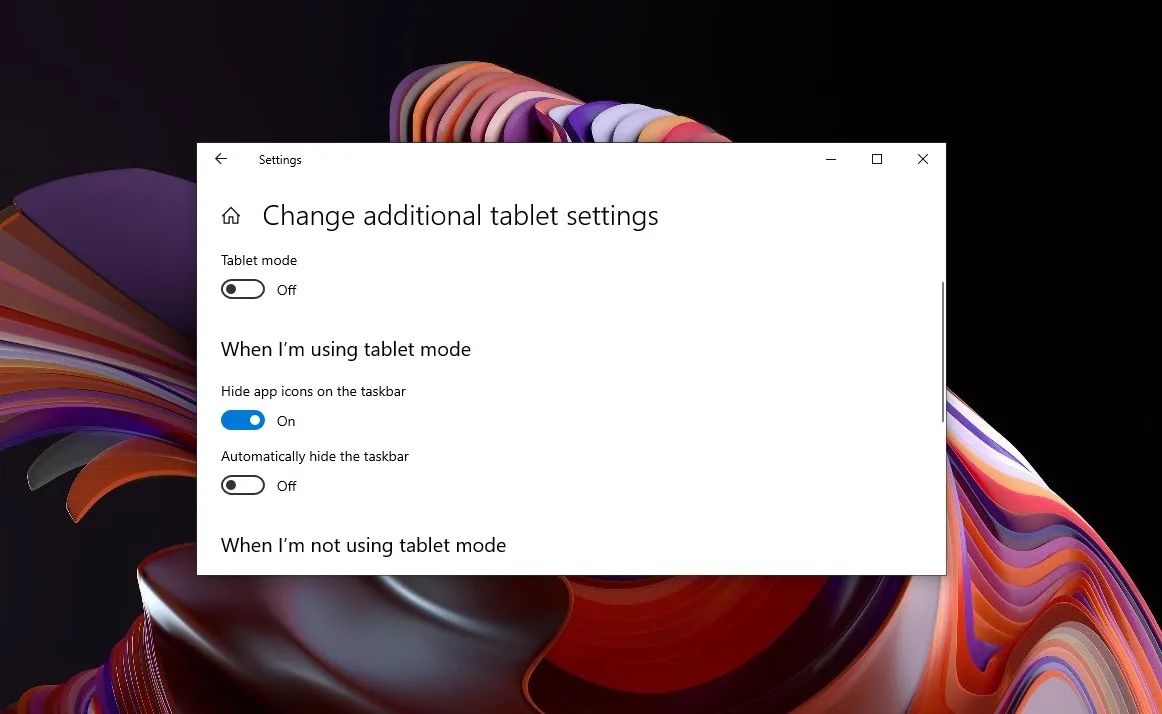The width and height of the screenshot is (1162, 714).
Task: Click the 'Off' status text beside Tablet mode toggle
Action: pyautogui.click(x=287, y=290)
